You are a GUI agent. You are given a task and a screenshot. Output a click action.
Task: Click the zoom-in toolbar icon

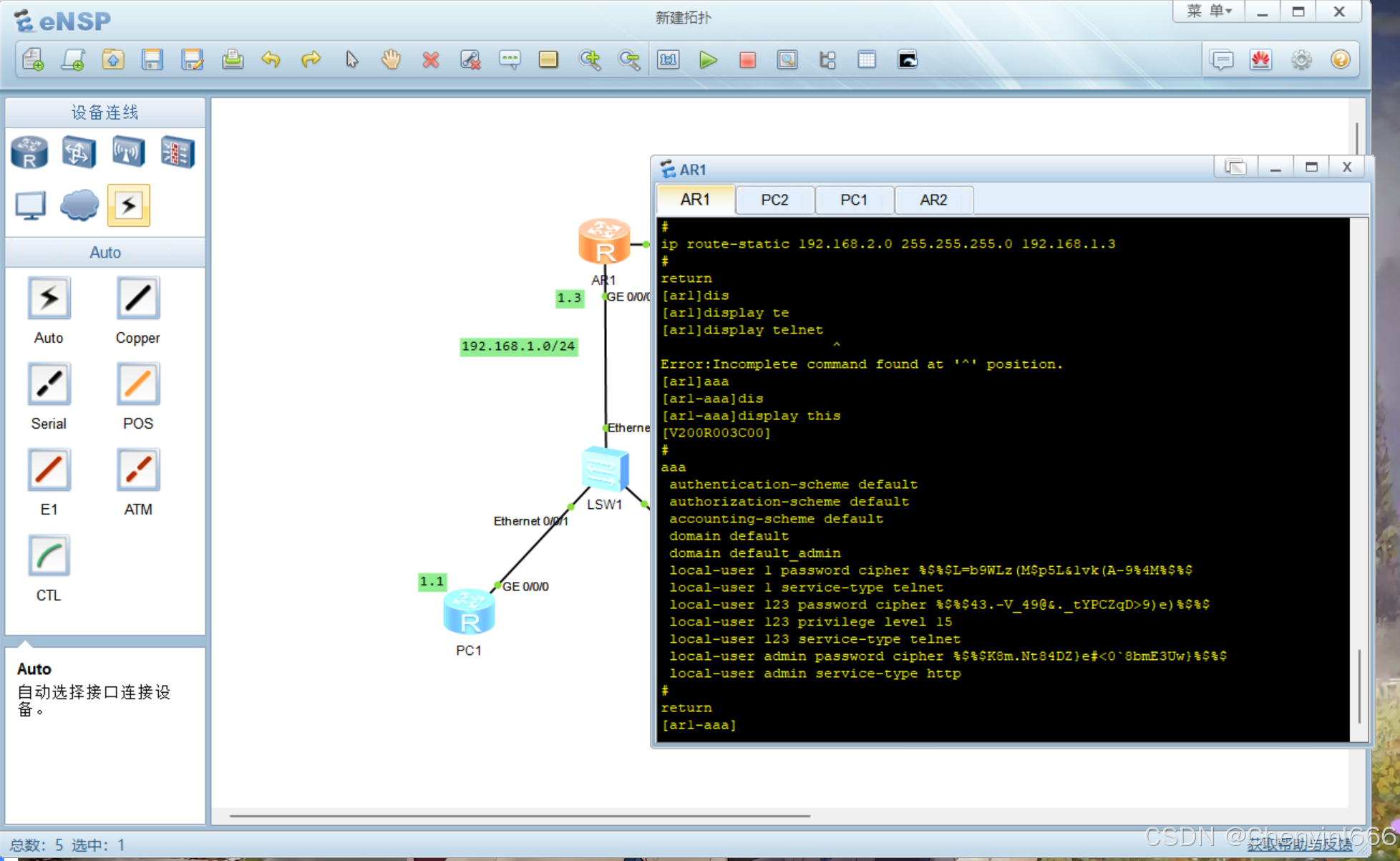pos(590,60)
